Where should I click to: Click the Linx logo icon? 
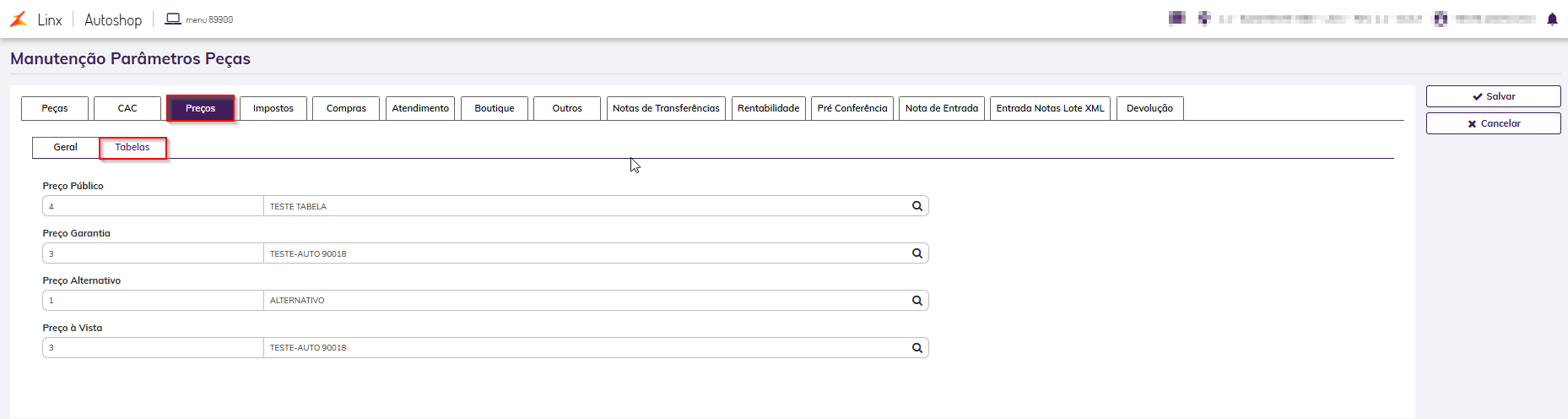[x=19, y=19]
